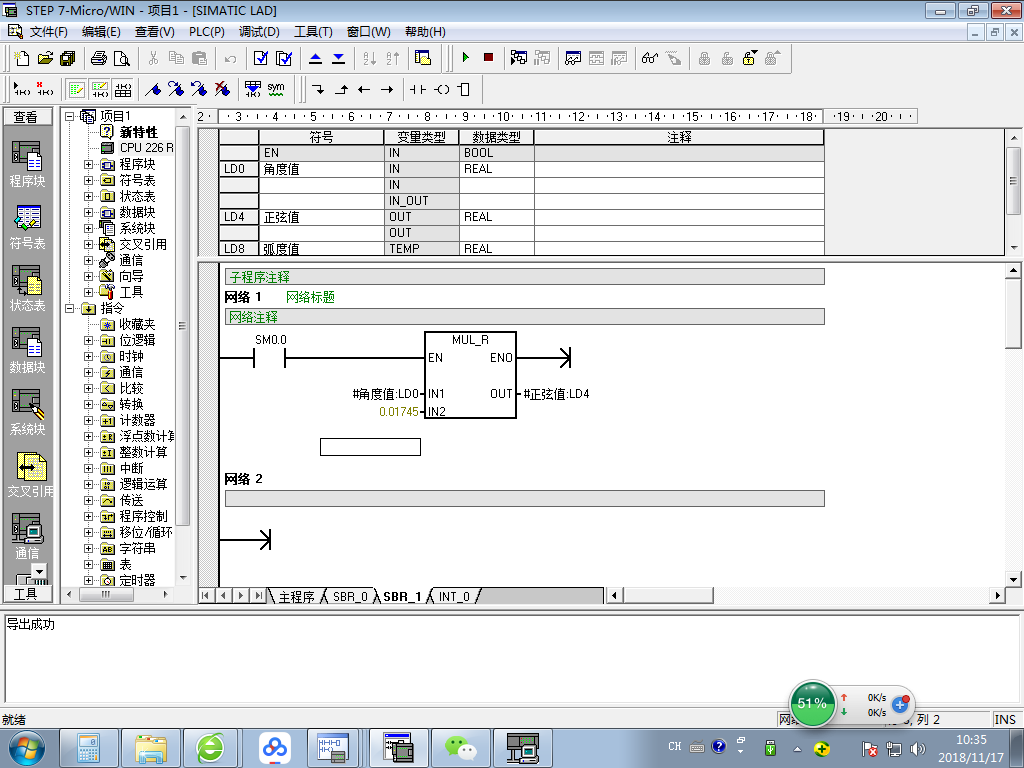The height and width of the screenshot is (768, 1024).
Task: Click the 工具 button at view bar bottom
Action: click(x=26, y=594)
